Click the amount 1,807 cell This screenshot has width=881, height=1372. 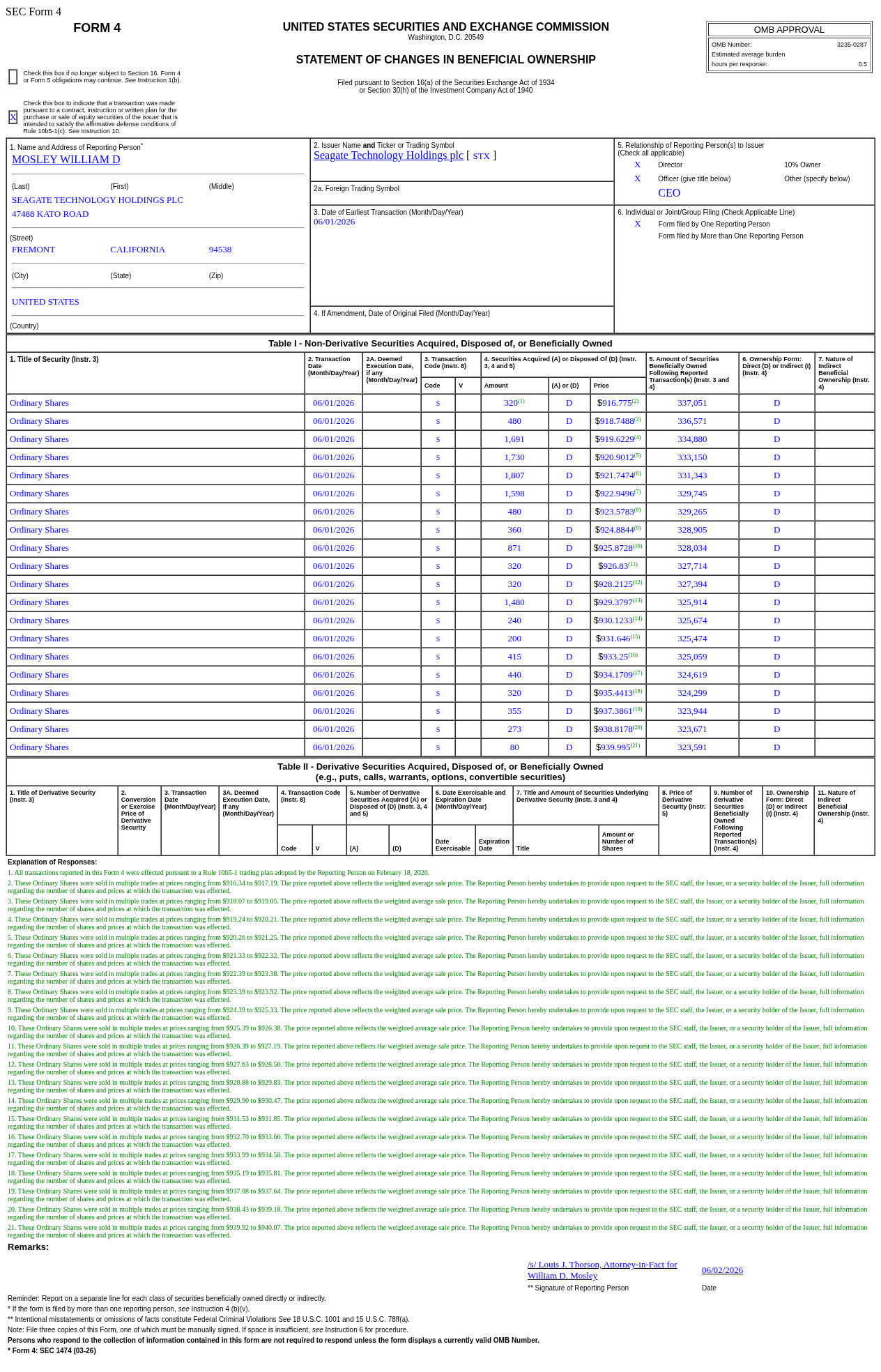(514, 475)
